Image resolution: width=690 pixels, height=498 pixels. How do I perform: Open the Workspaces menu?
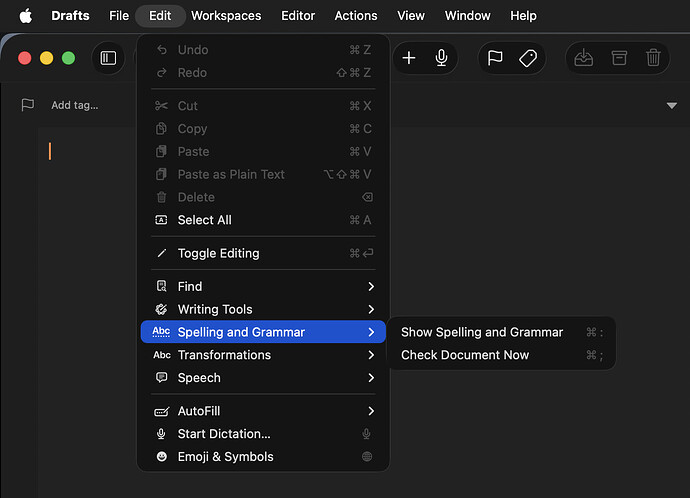click(226, 16)
